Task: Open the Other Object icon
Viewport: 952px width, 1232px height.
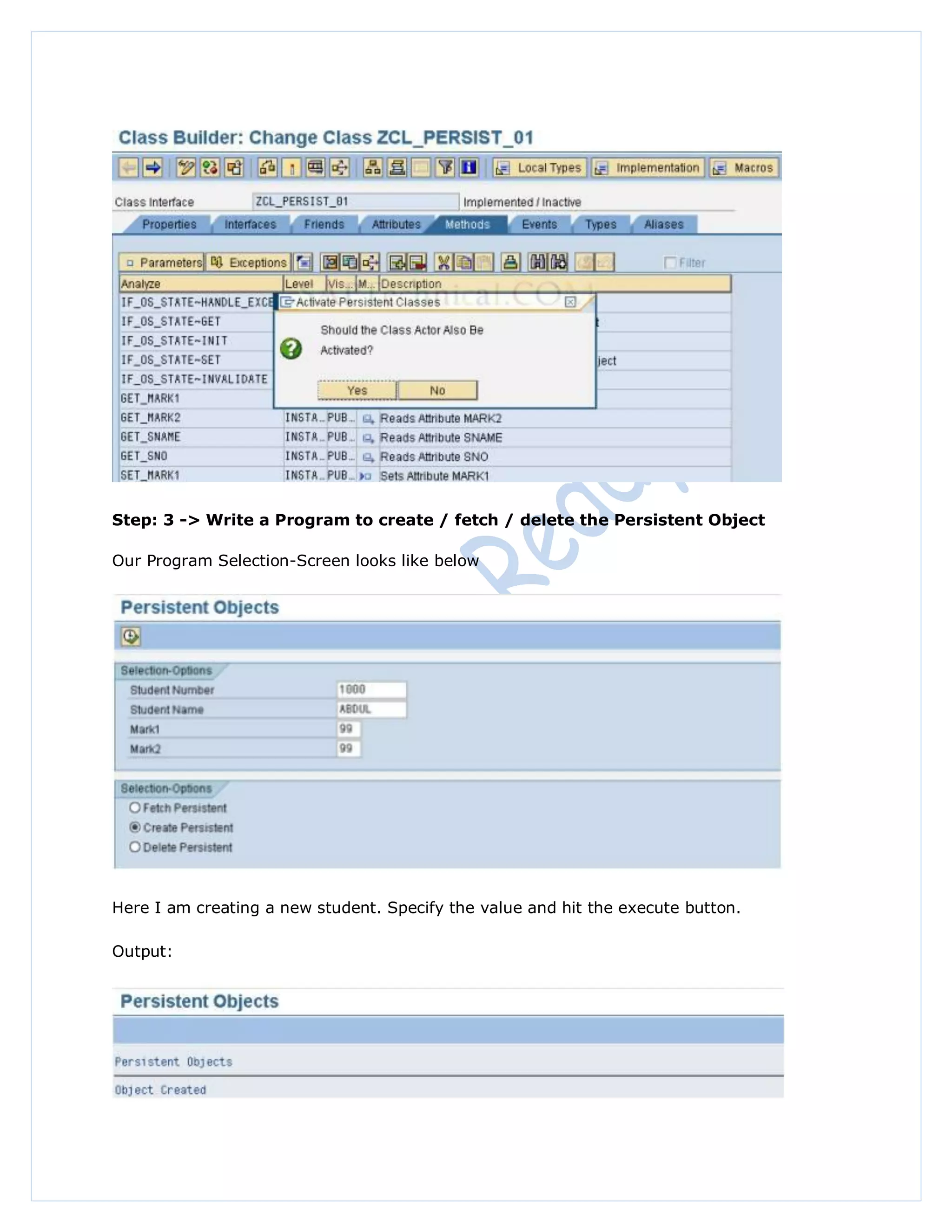Action: click(x=234, y=167)
